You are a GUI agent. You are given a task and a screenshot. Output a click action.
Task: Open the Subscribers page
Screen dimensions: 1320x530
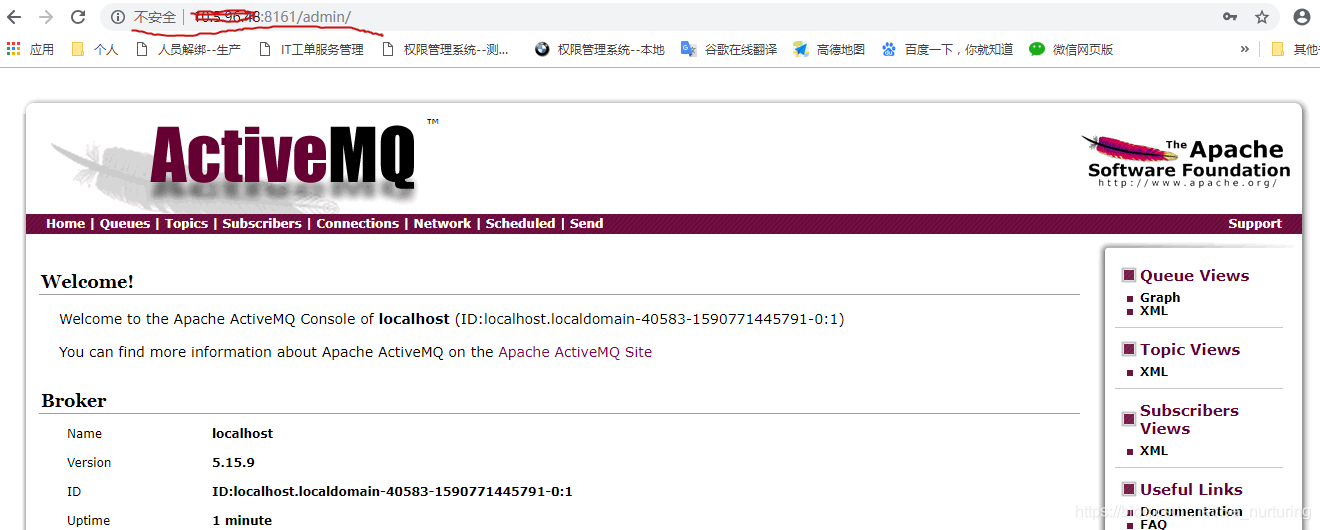(x=262, y=224)
